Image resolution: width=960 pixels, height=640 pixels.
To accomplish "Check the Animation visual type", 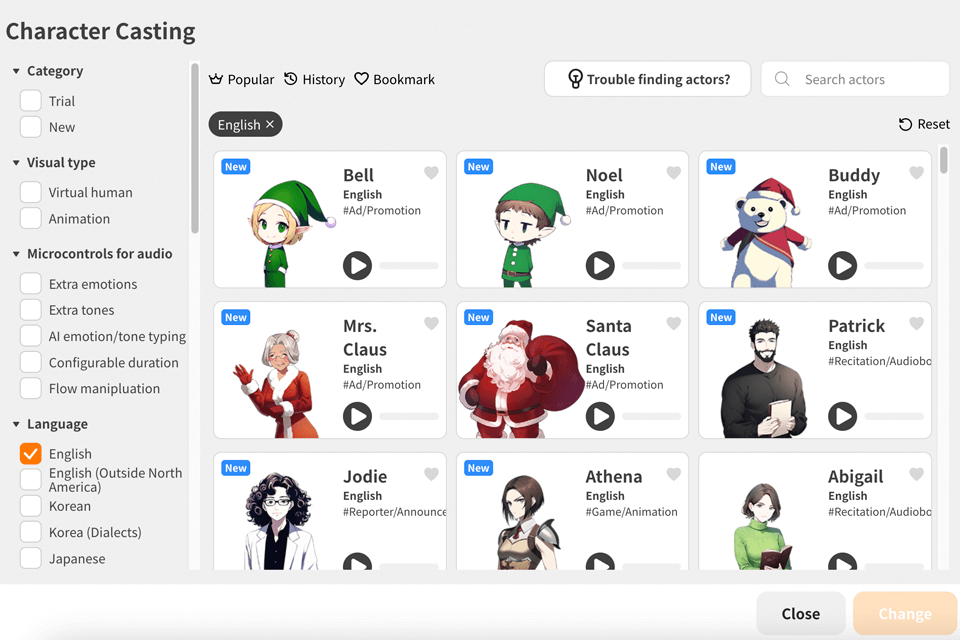I will tap(31, 219).
